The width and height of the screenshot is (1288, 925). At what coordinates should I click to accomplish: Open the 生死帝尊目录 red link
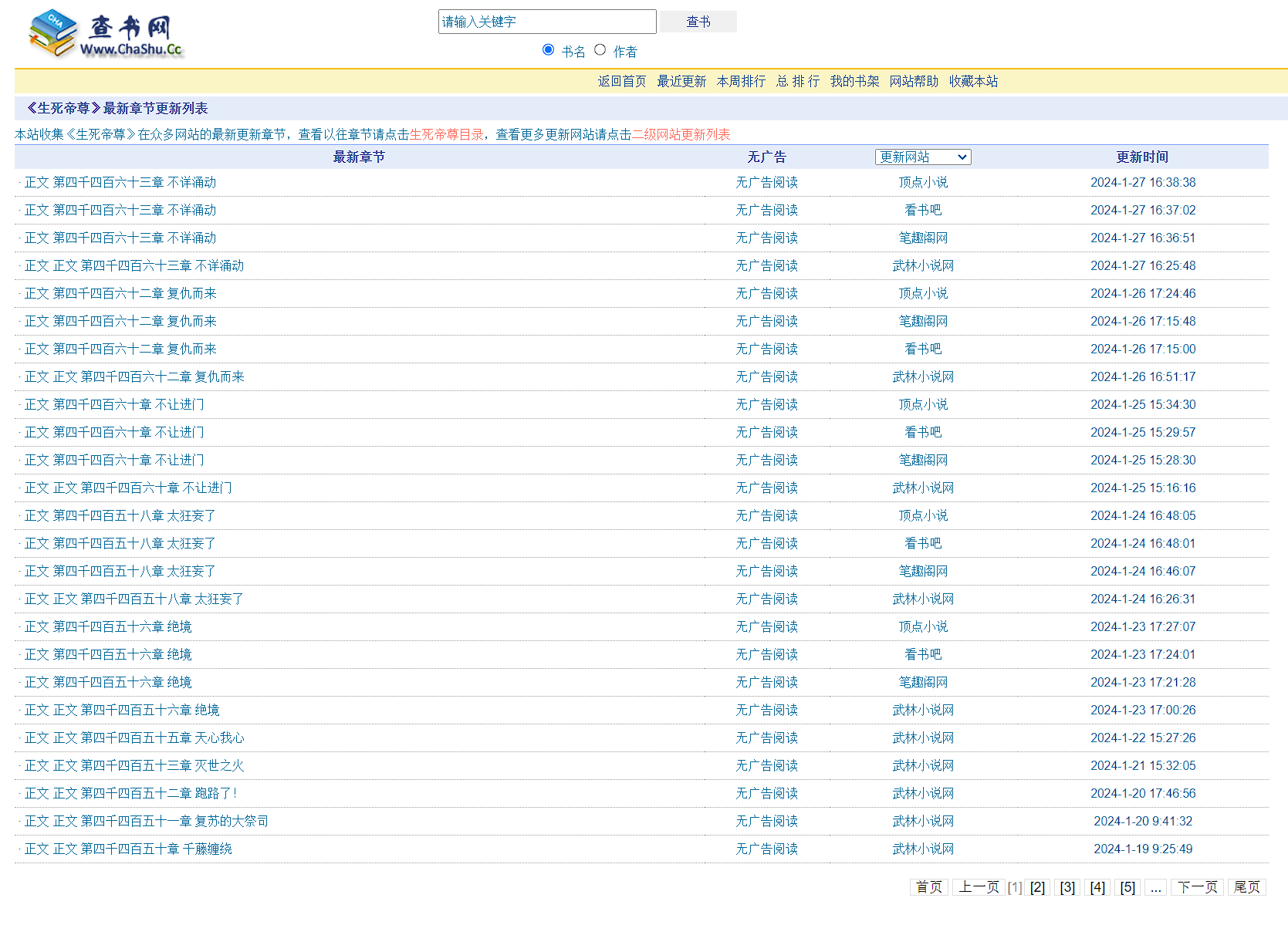(x=446, y=135)
